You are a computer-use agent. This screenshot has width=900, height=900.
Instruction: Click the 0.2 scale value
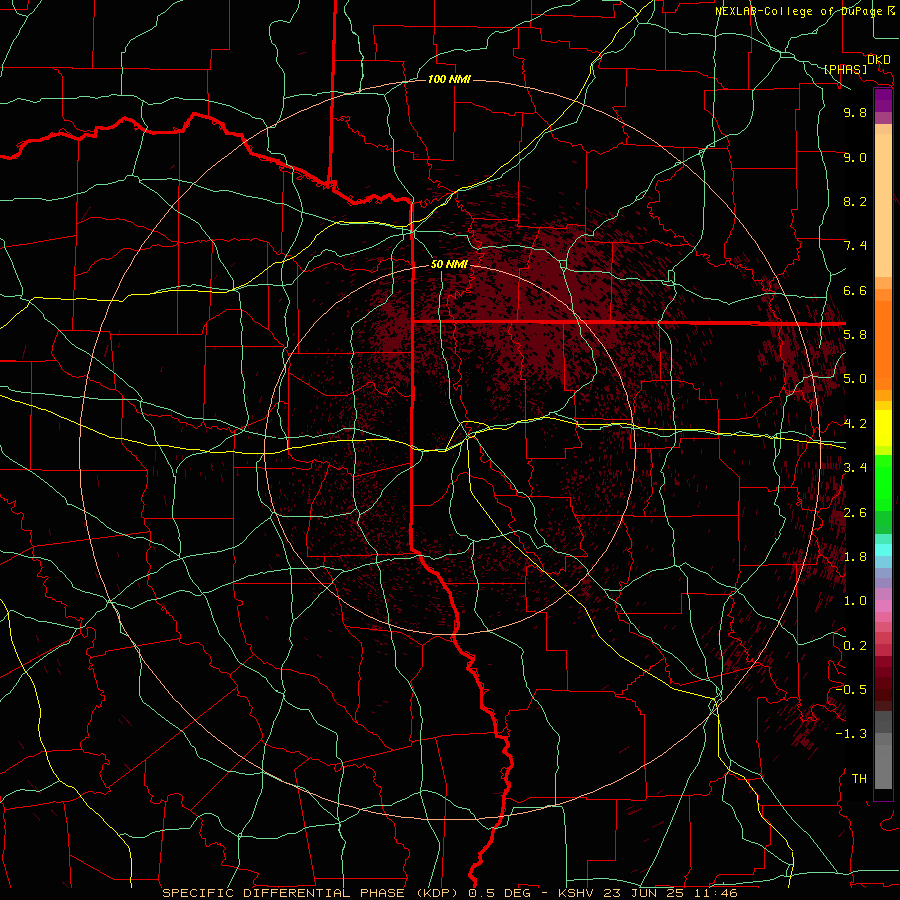click(x=855, y=646)
